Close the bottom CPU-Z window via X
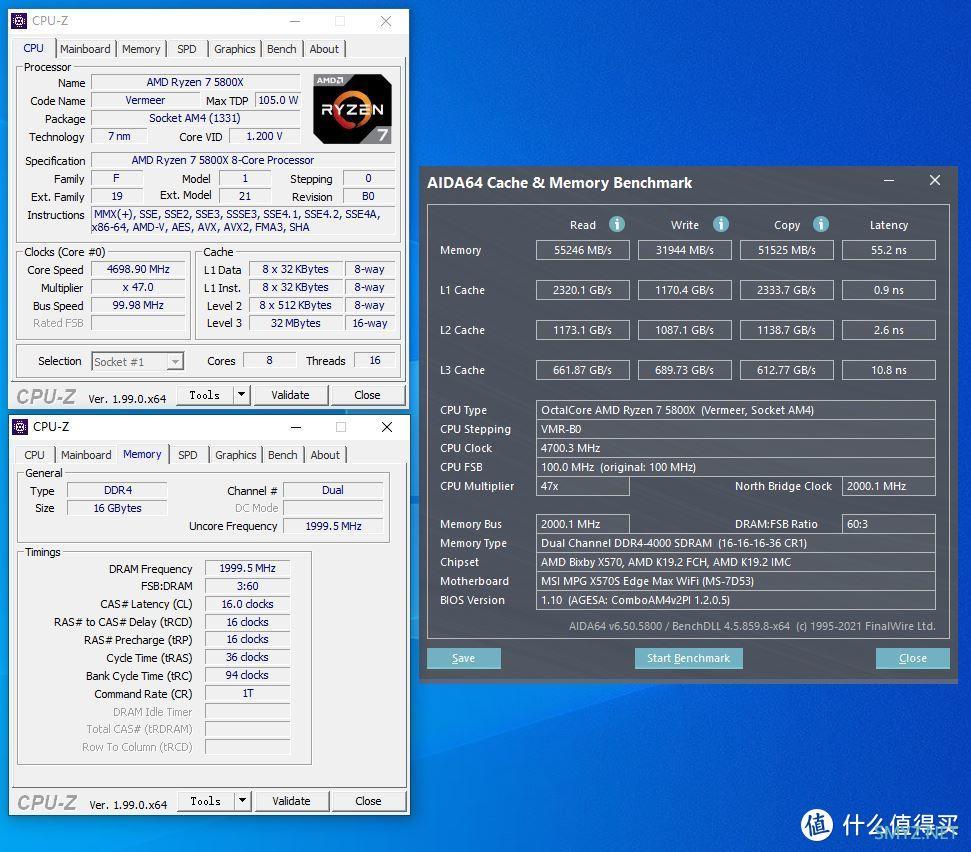 (387, 427)
